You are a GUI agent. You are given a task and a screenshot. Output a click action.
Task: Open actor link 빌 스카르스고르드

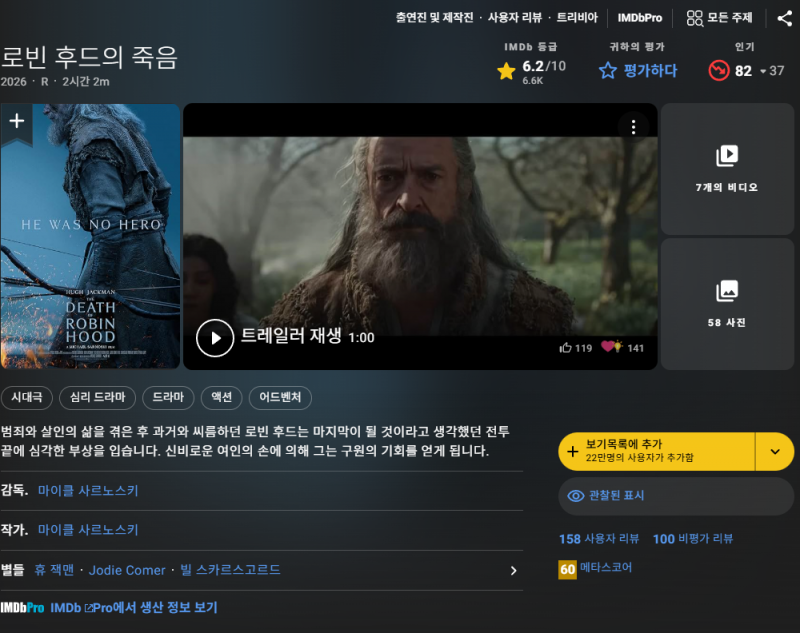(230, 570)
